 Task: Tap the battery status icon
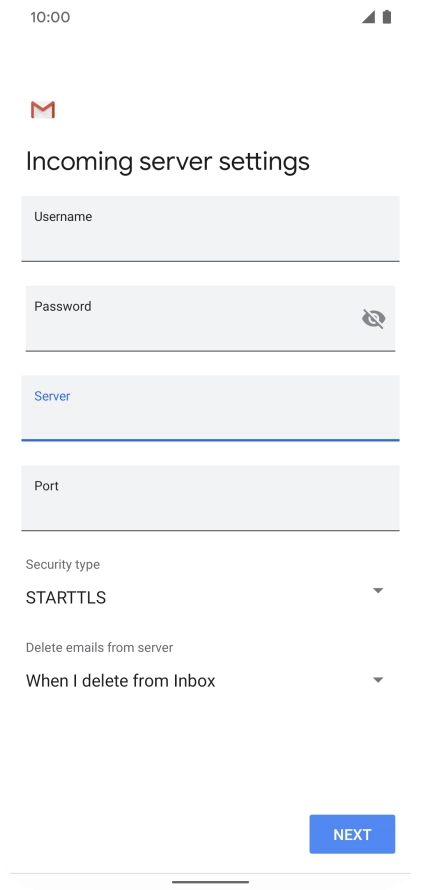pyautogui.click(x=387, y=17)
